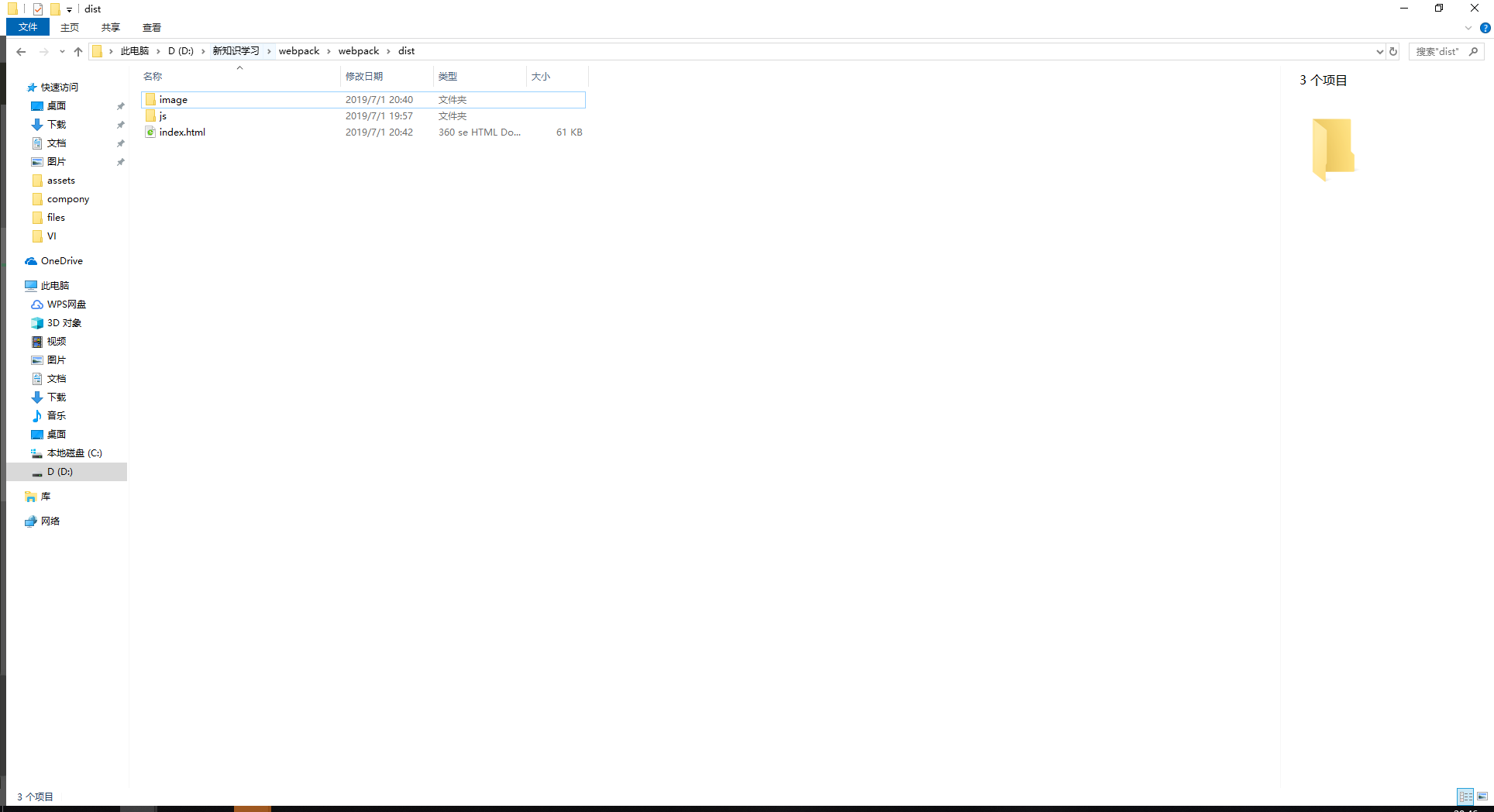This screenshot has width=1494, height=812.
Task: Sort by 类型 column header
Action: coord(480,76)
